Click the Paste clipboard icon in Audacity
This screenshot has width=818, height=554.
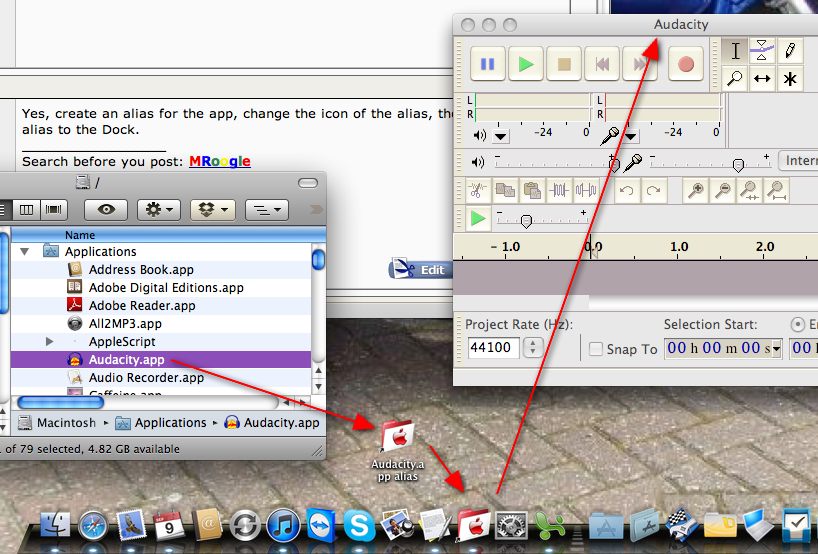[x=532, y=190]
